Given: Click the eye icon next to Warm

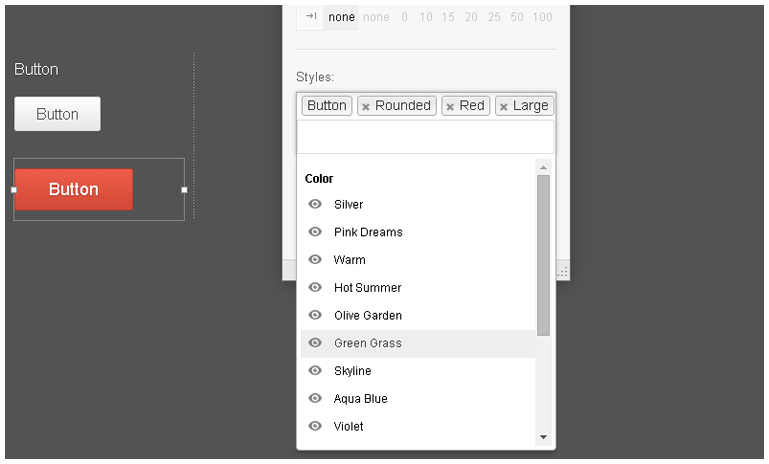Looking at the screenshot, I should (315, 260).
